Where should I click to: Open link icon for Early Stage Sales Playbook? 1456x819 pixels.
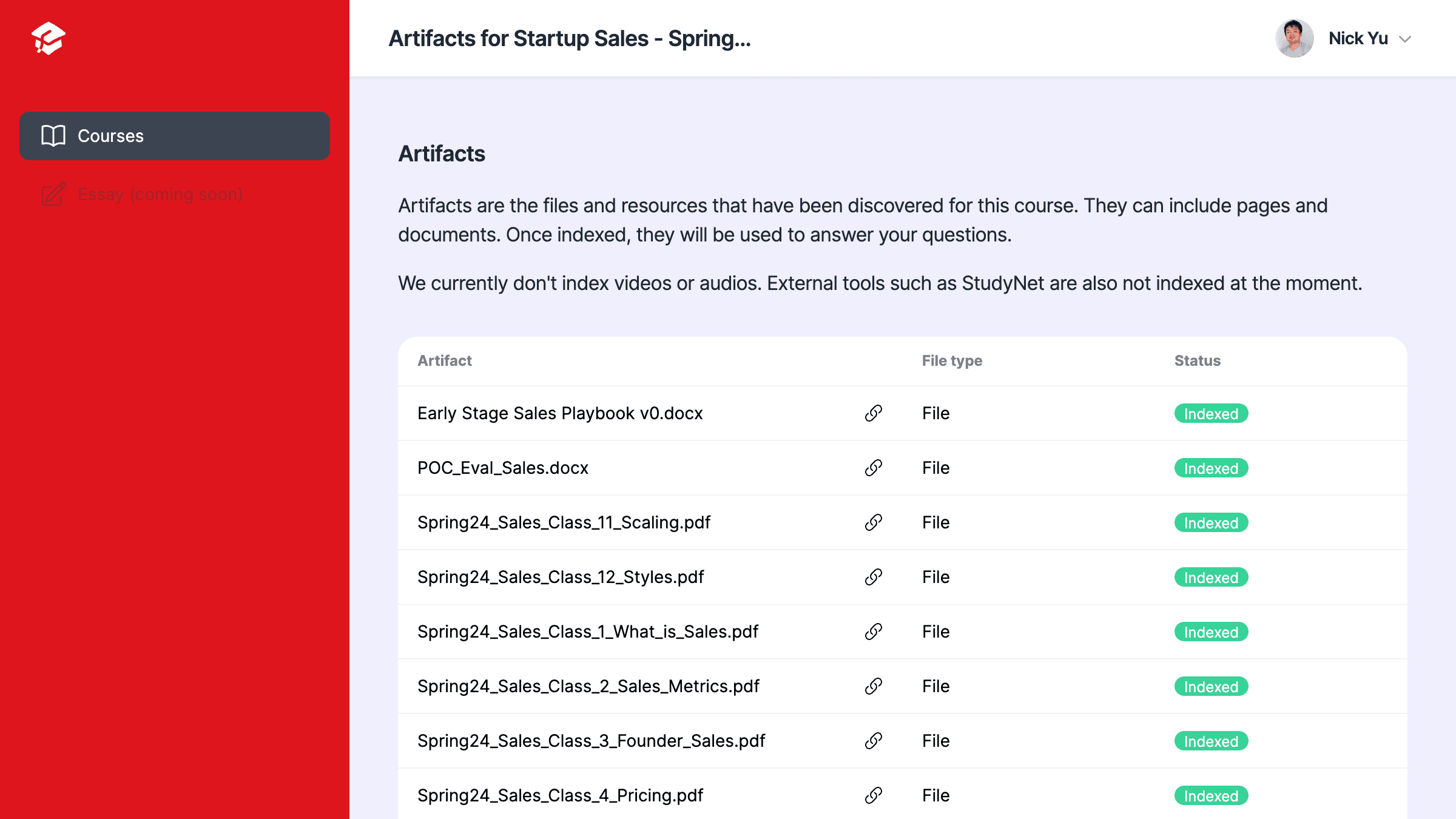(873, 413)
